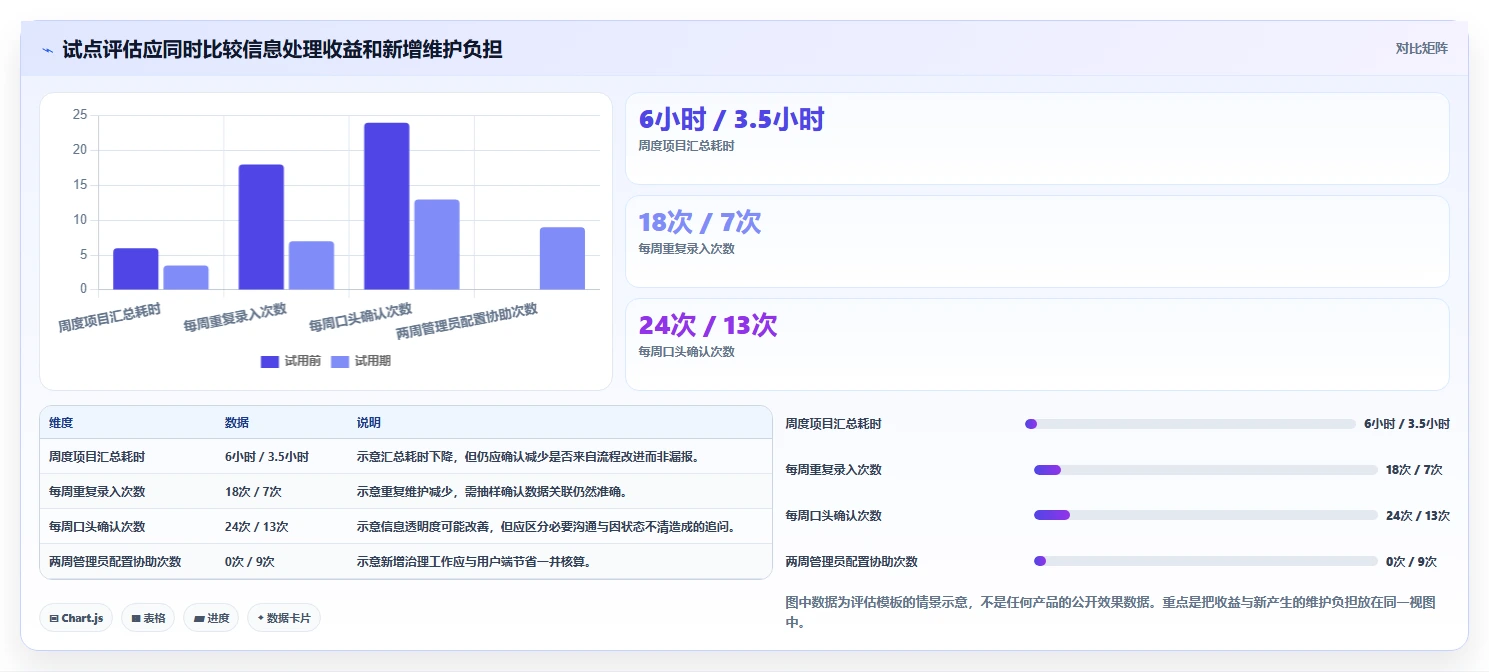The image size is (1489, 672).
Task: Click the note starting 示意汇总耗时下降
Action: [x=528, y=457]
